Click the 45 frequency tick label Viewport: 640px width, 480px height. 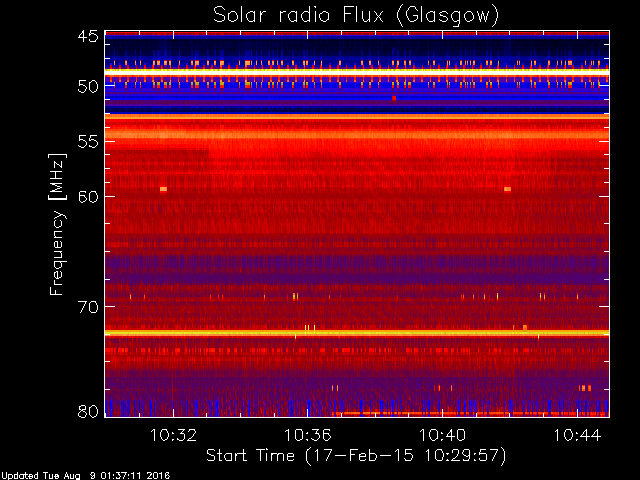pyautogui.click(x=88, y=37)
